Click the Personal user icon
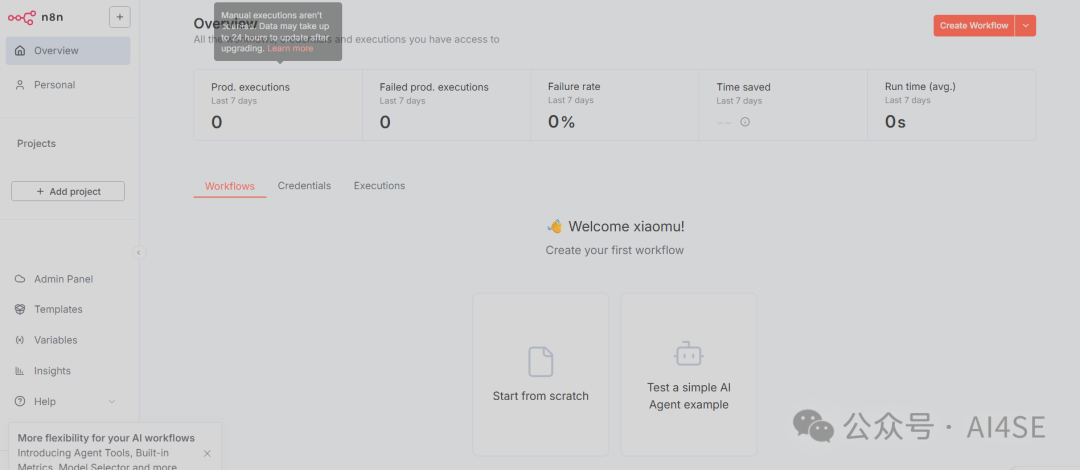This screenshot has height=470, width=1080. click(x=20, y=85)
